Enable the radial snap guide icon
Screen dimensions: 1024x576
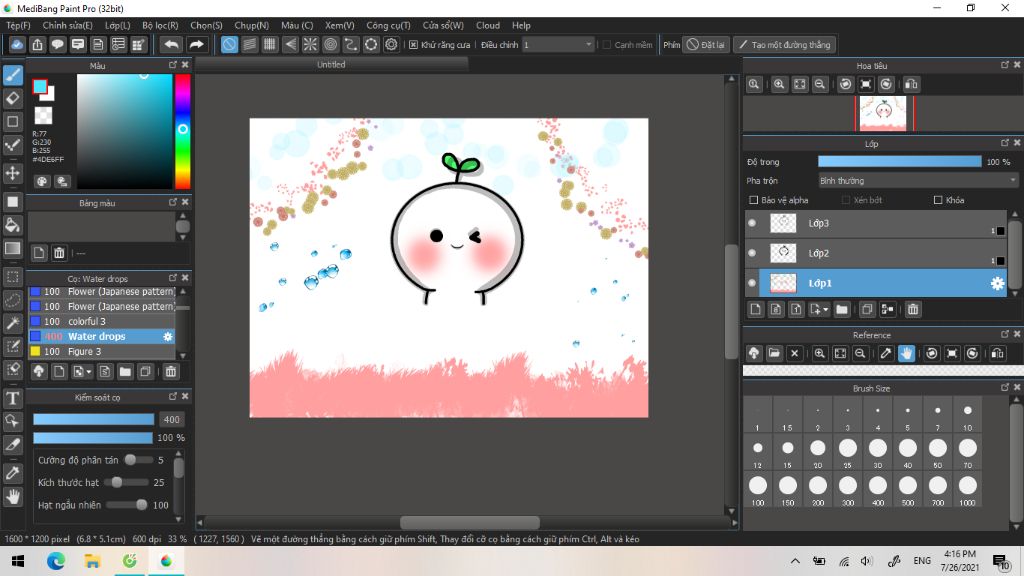(310, 44)
